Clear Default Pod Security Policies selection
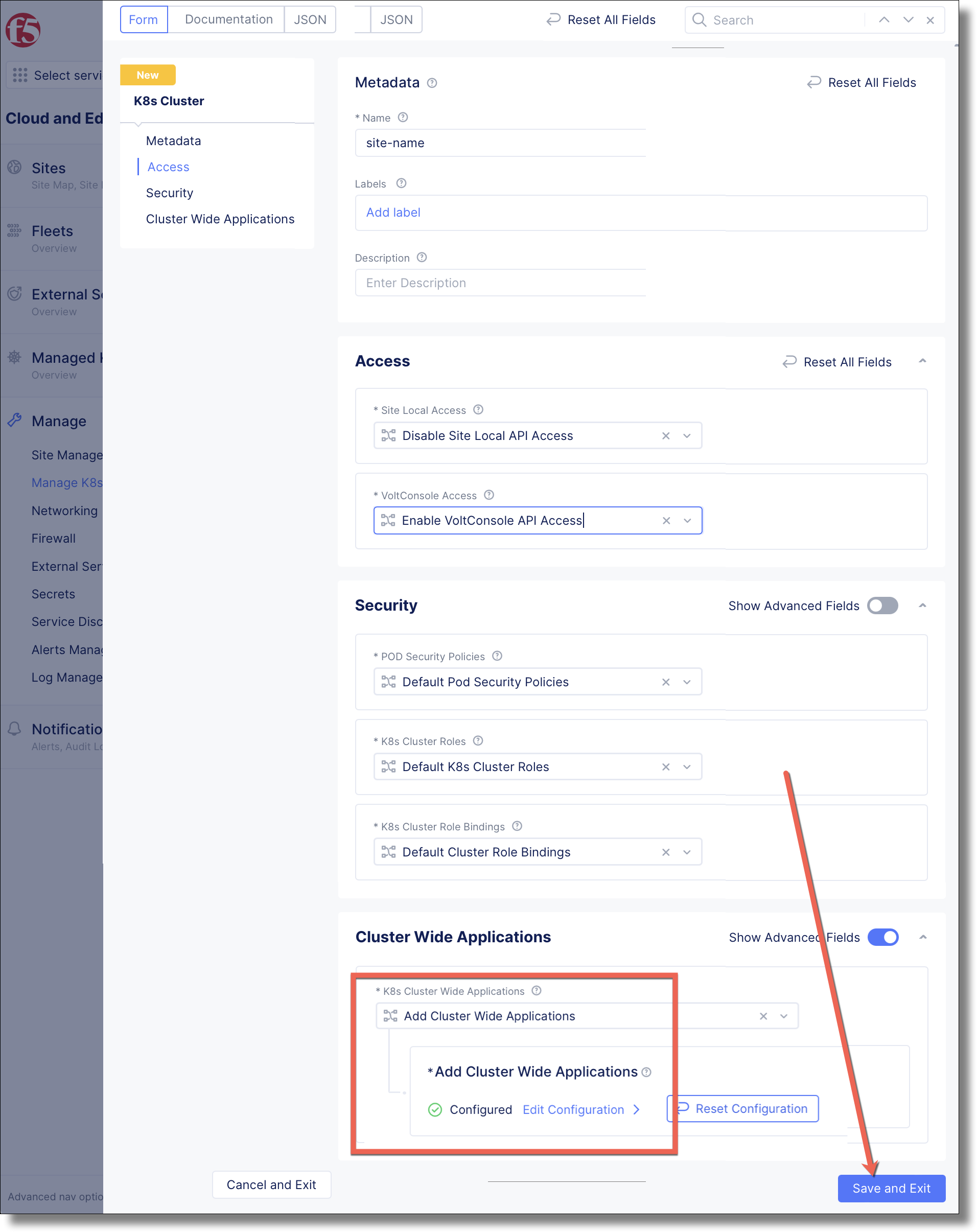The height and width of the screenshot is (1232, 977). [666, 682]
